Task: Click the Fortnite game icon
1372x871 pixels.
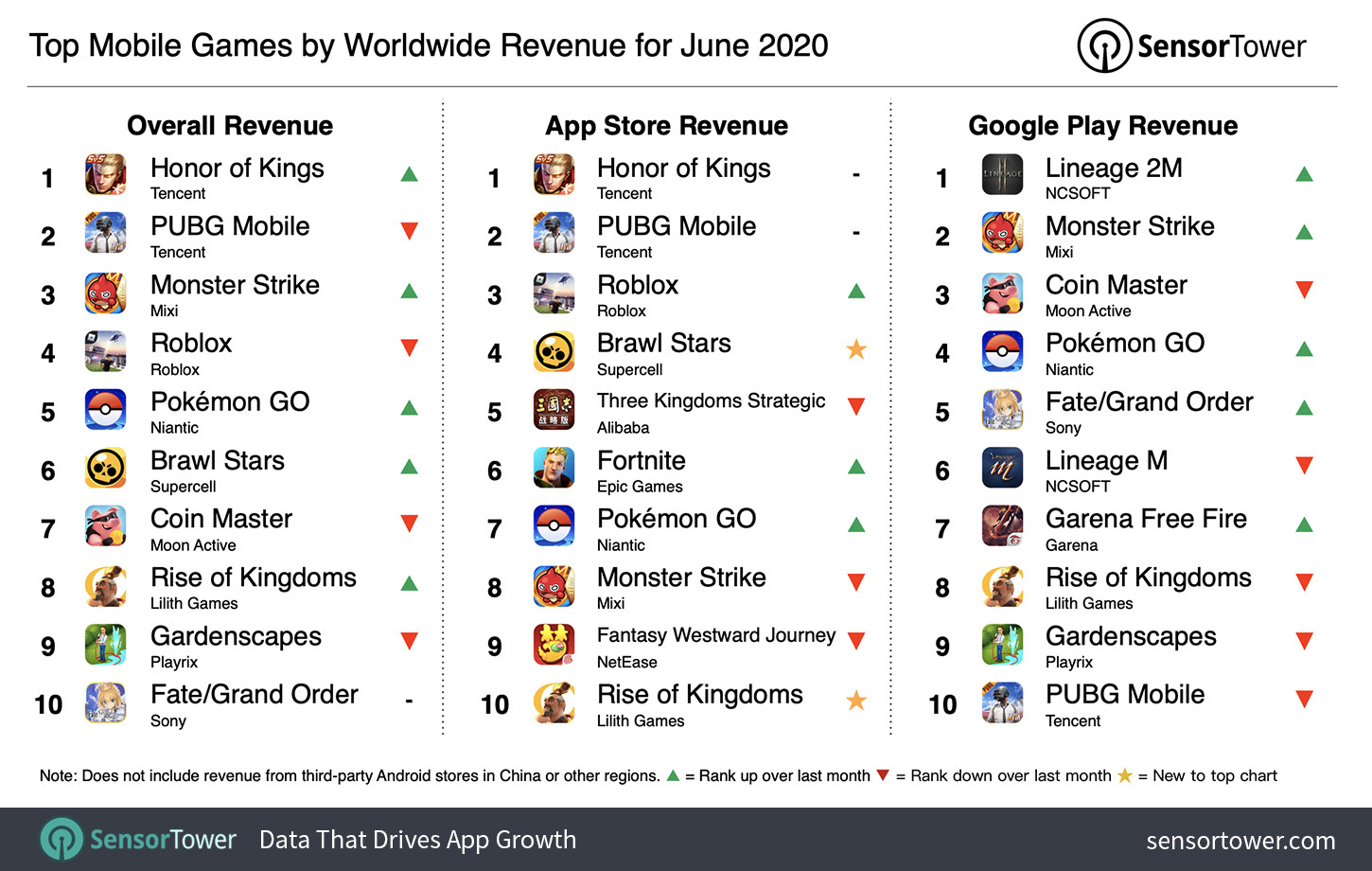Action: 554,469
